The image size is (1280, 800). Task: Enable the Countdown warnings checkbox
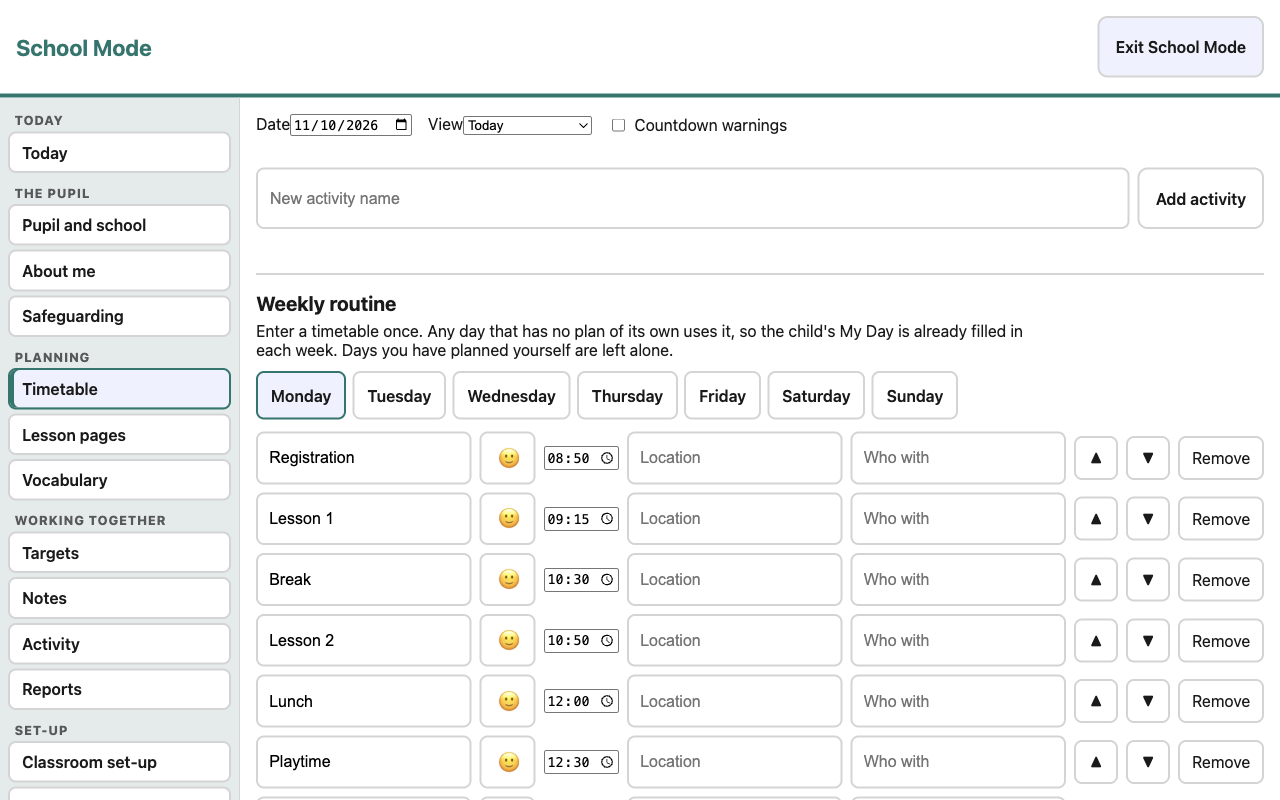point(618,125)
